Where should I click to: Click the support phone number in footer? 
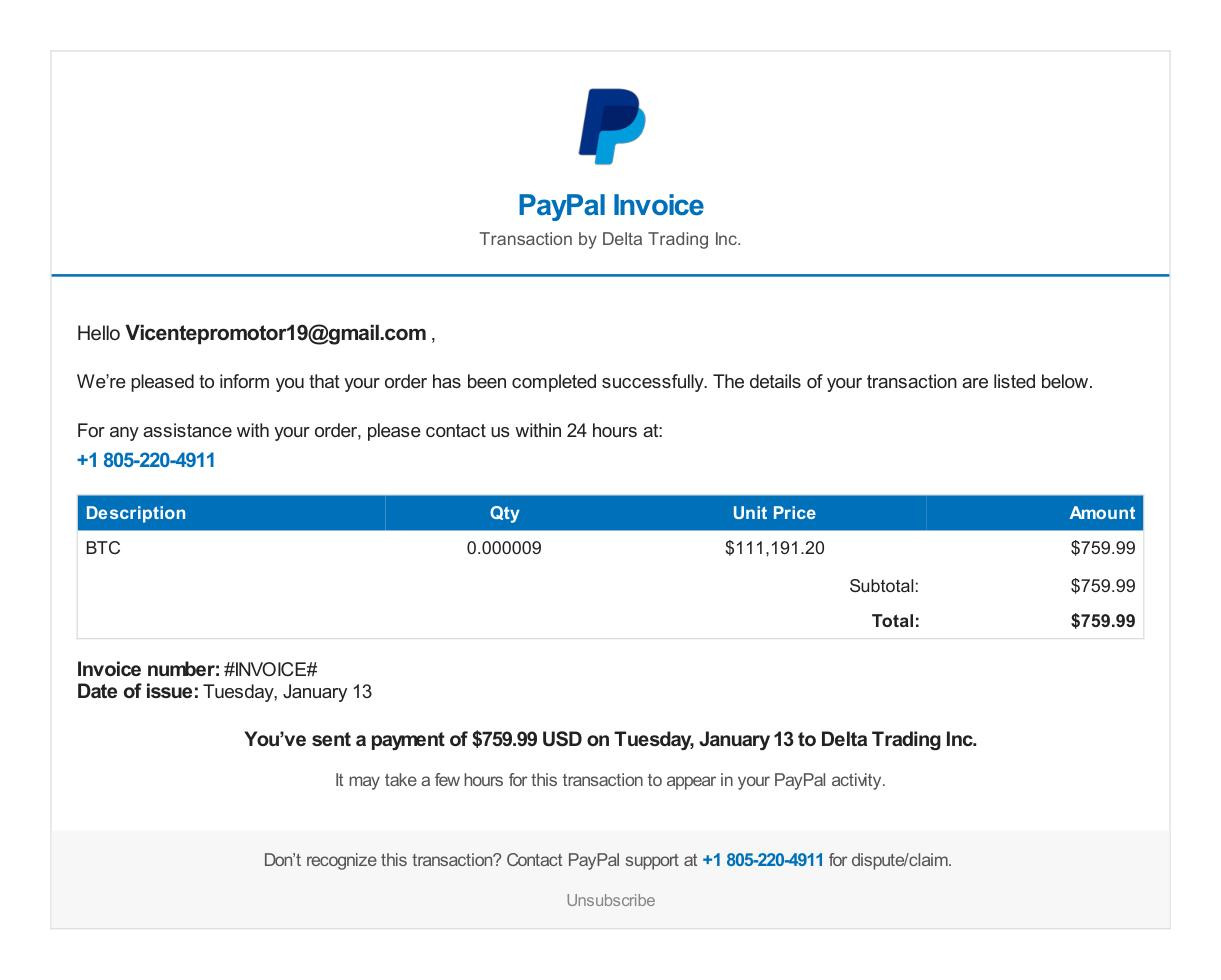click(x=763, y=860)
